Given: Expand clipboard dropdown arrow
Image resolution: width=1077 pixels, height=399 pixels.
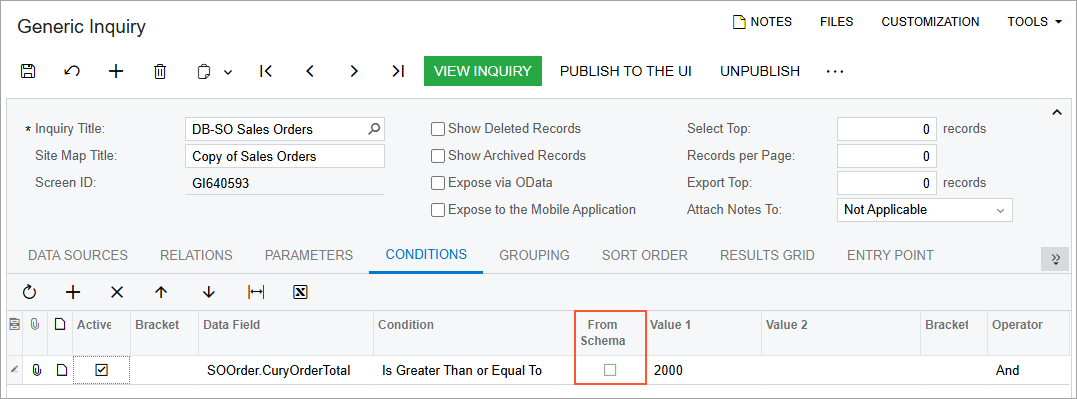Looking at the screenshot, I should point(228,71).
